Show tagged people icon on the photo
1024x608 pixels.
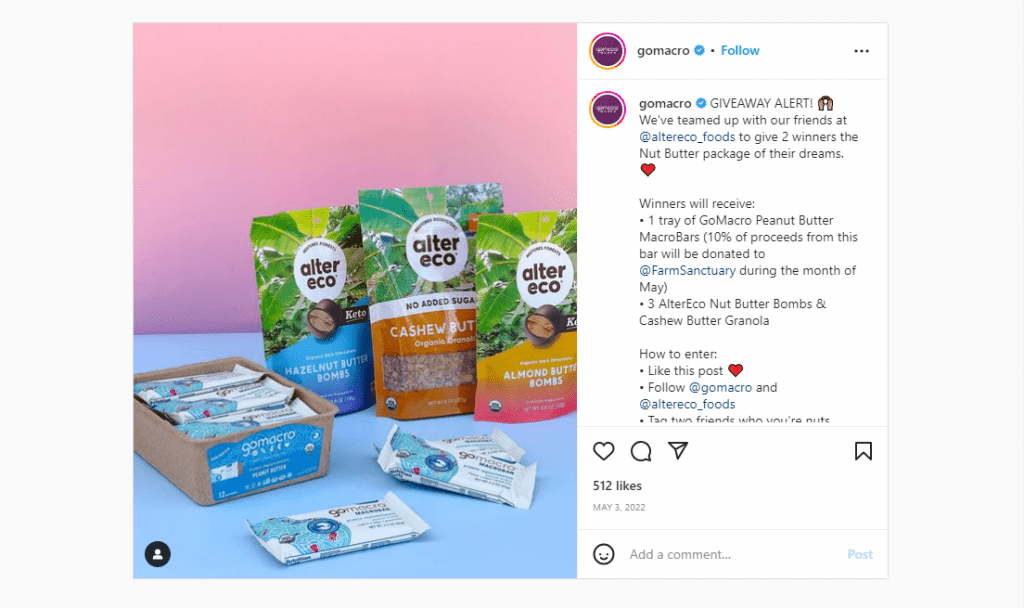point(157,554)
